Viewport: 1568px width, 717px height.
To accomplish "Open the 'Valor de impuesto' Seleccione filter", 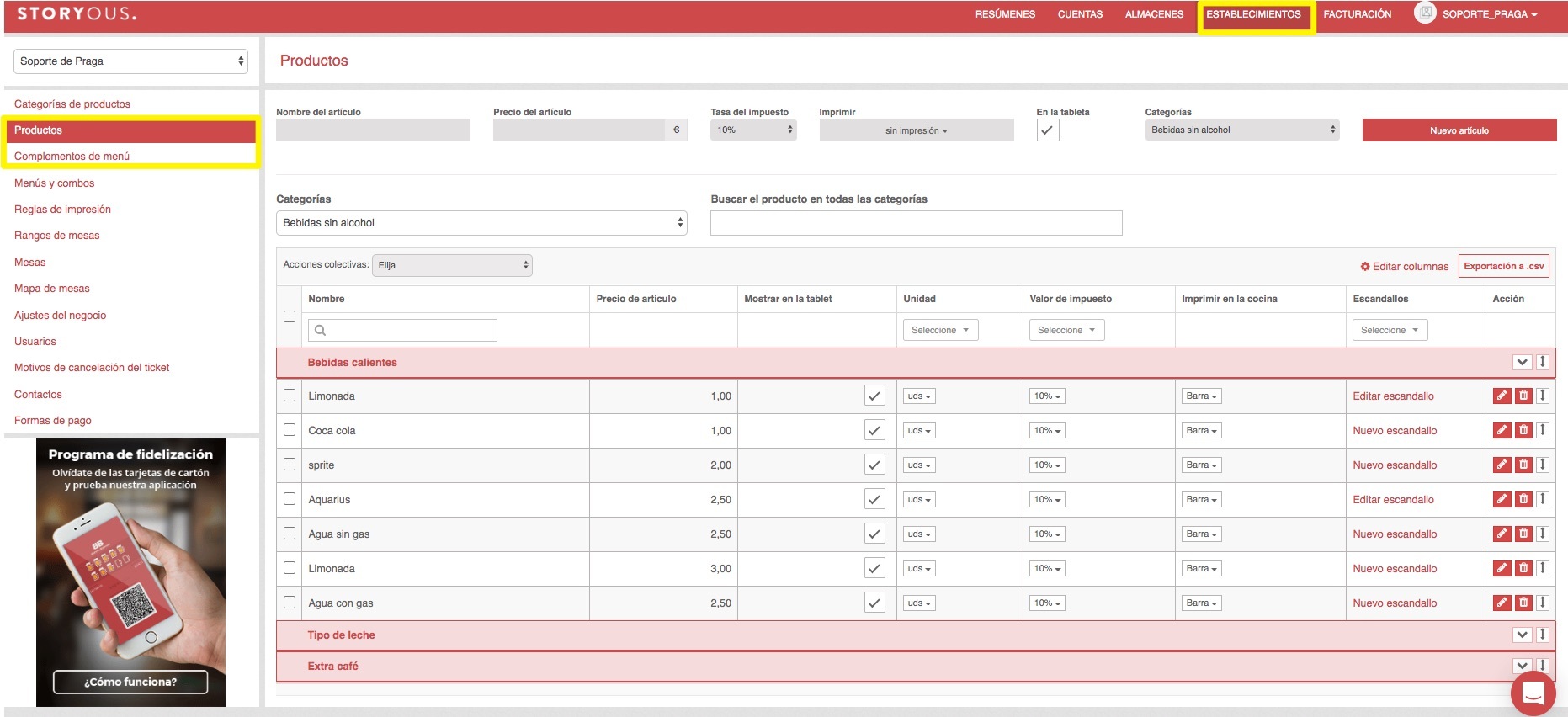I will click(x=1066, y=330).
